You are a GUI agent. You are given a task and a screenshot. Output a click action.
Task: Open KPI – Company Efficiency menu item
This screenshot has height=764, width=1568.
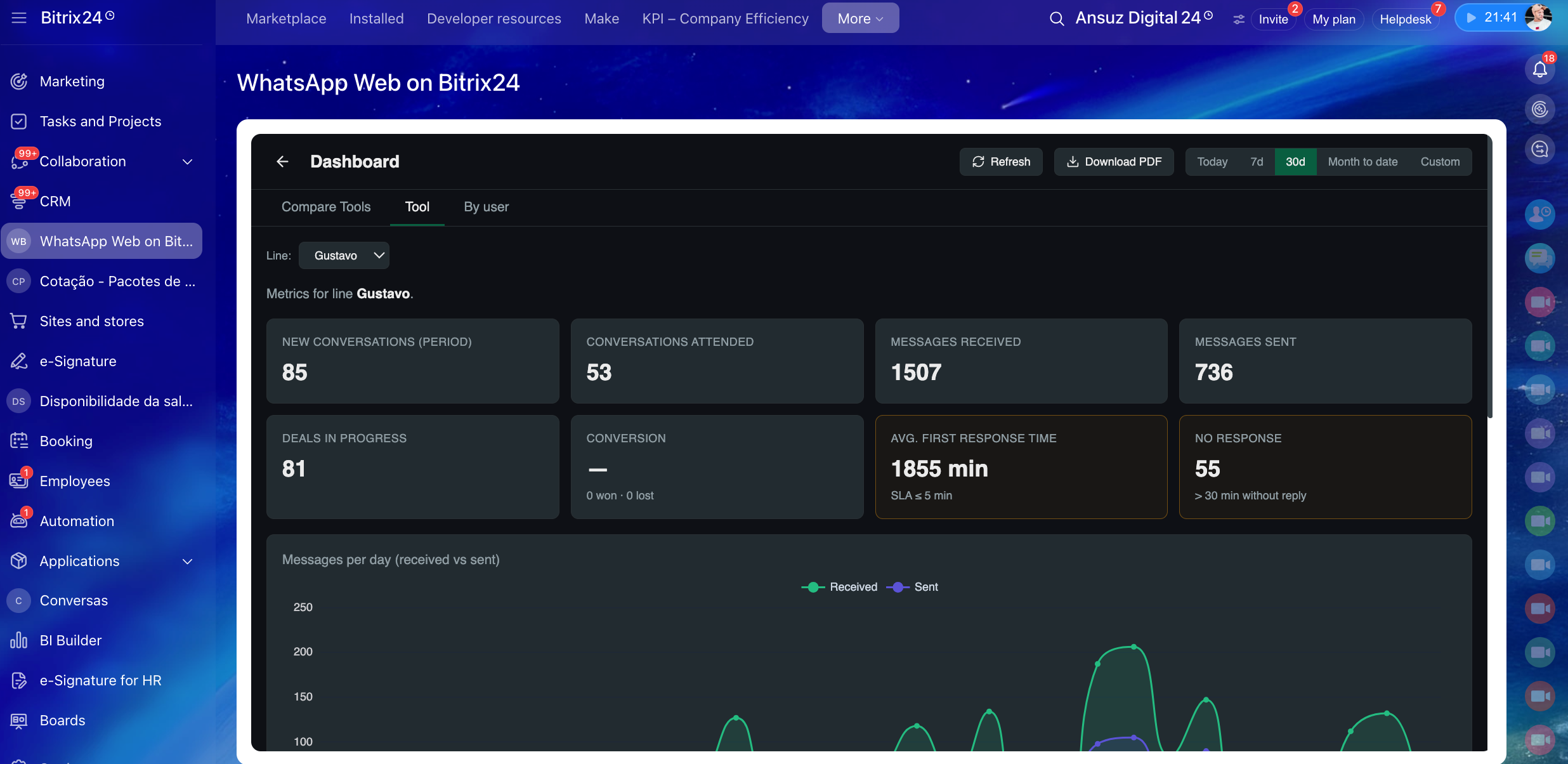pyautogui.click(x=726, y=18)
